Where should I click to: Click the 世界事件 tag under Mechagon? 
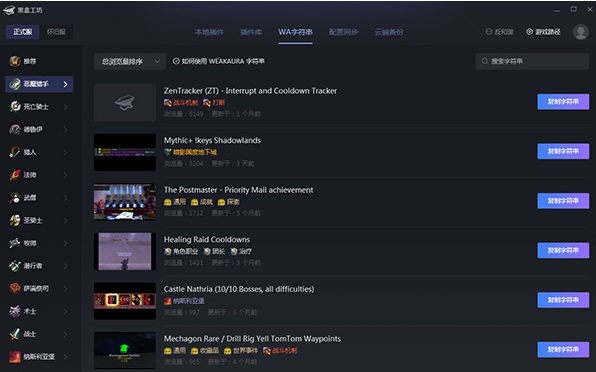(x=241, y=350)
